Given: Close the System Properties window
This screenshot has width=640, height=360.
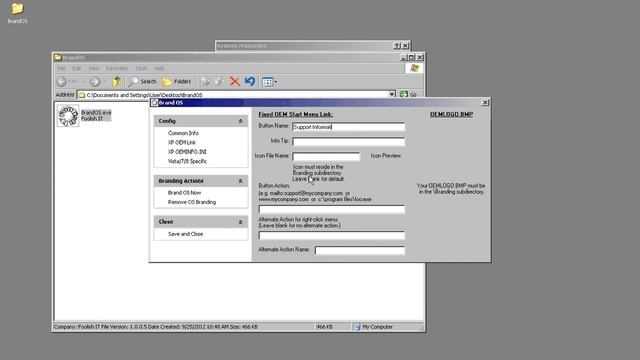Looking at the screenshot, I should (405, 46).
